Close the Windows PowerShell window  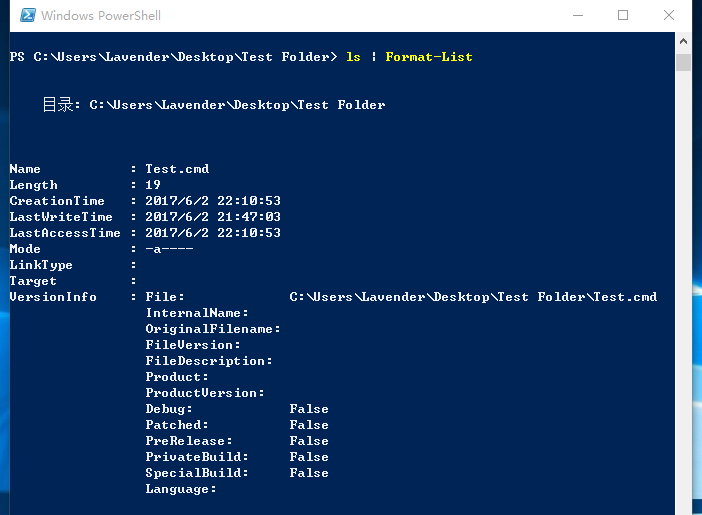pyautogui.click(x=668, y=16)
